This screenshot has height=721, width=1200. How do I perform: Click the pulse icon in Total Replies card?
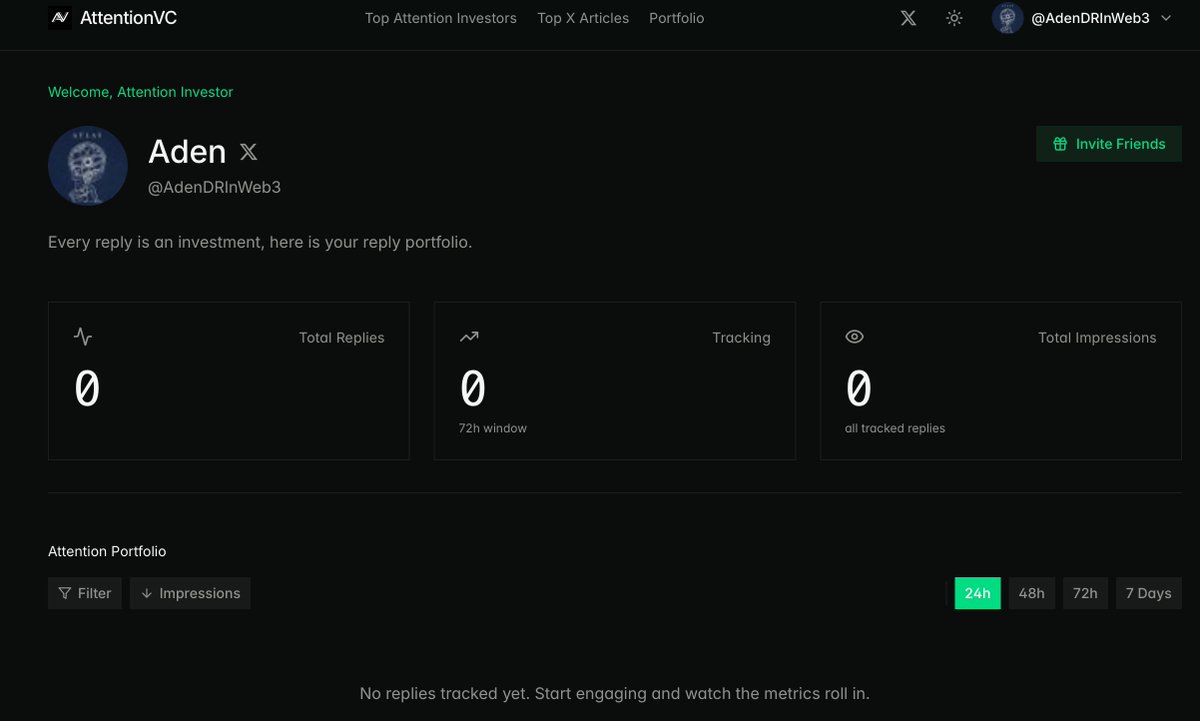pos(83,337)
